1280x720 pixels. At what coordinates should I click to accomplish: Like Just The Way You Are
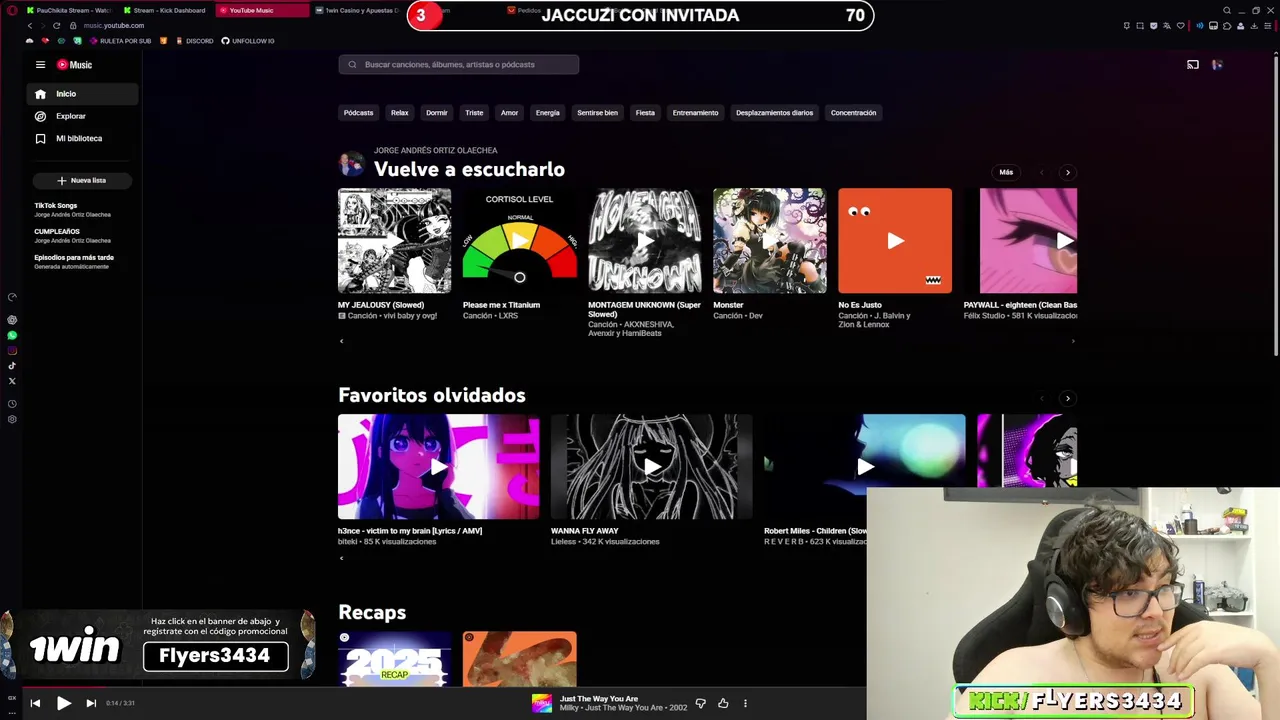point(723,703)
